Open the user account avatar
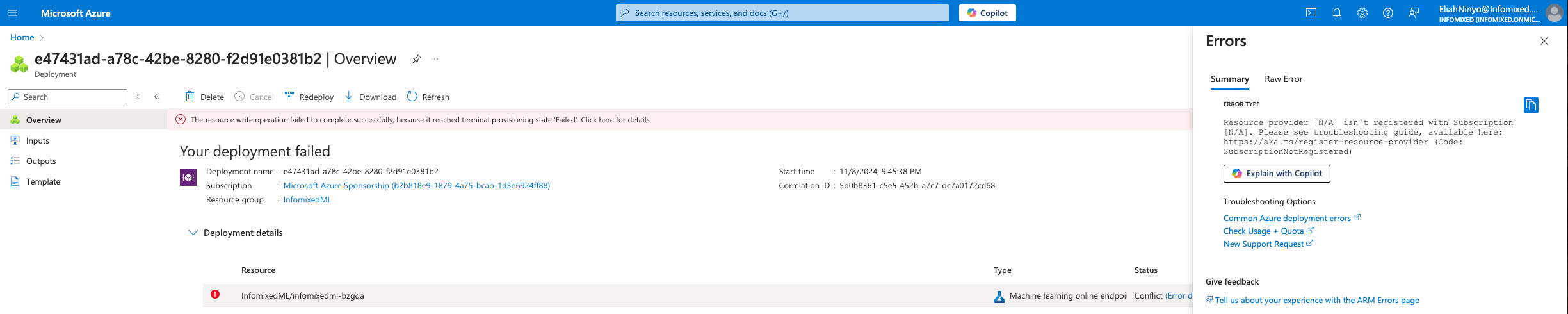Viewport: 1568px width, 314px height. pos(1555,13)
